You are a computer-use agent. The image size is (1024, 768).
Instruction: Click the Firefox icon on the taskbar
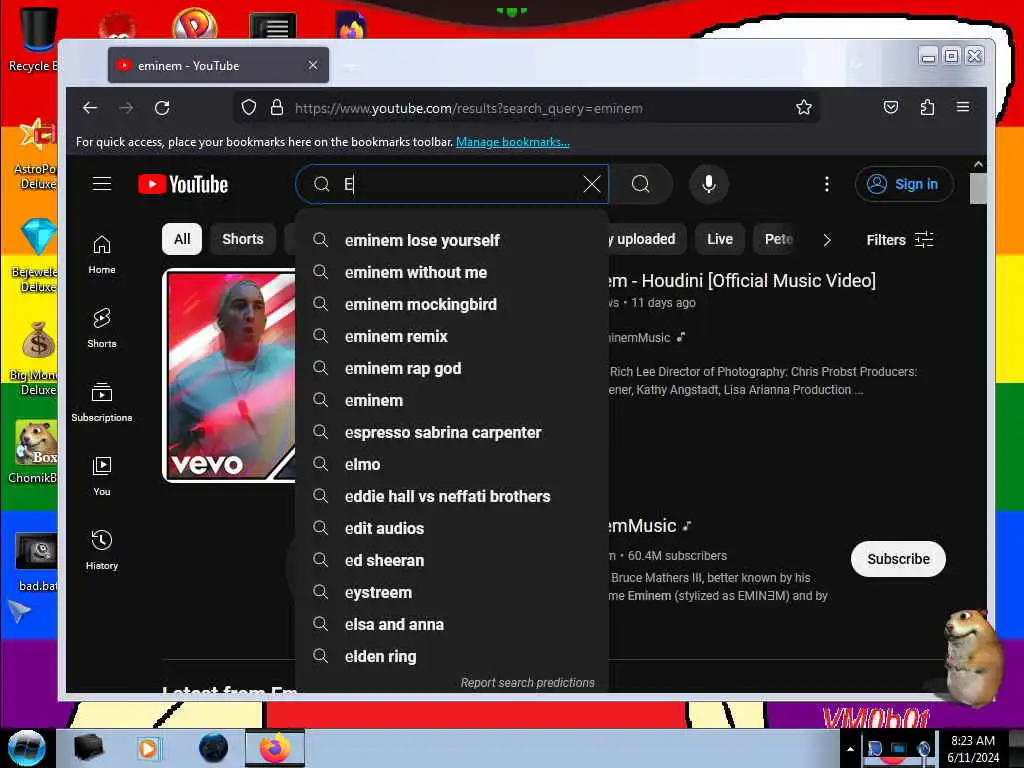click(275, 748)
